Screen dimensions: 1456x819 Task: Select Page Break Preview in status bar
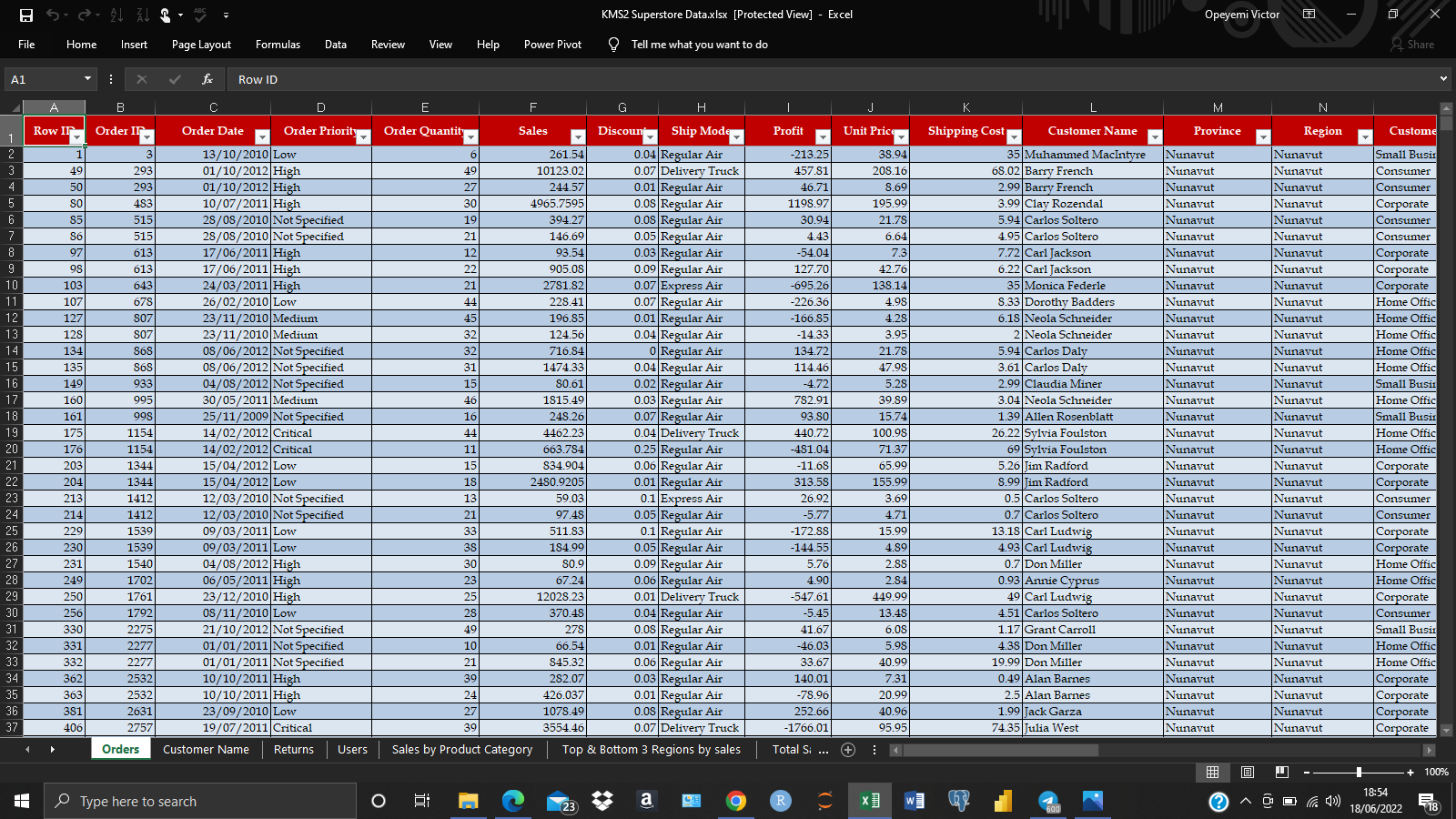coord(1280,772)
